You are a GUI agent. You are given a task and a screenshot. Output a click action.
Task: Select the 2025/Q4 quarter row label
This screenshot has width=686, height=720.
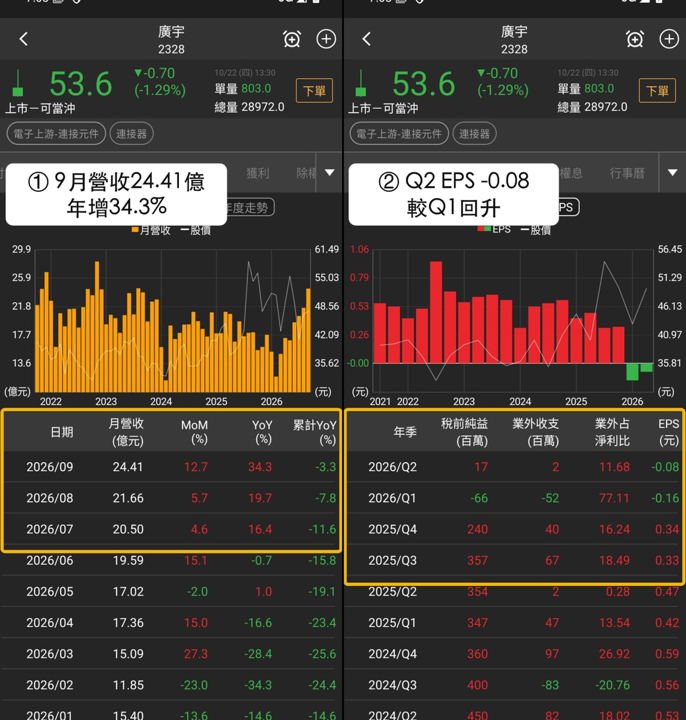pos(393,529)
